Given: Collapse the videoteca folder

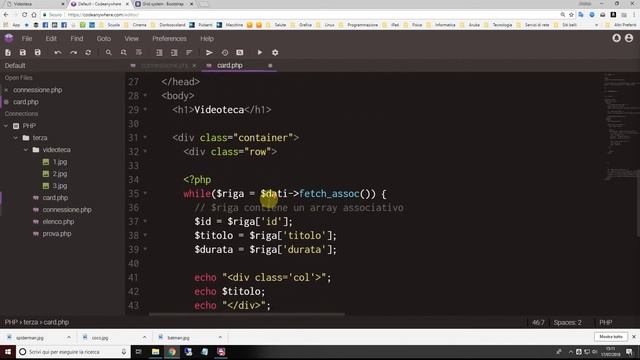Looking at the screenshot, I should click(26, 150).
